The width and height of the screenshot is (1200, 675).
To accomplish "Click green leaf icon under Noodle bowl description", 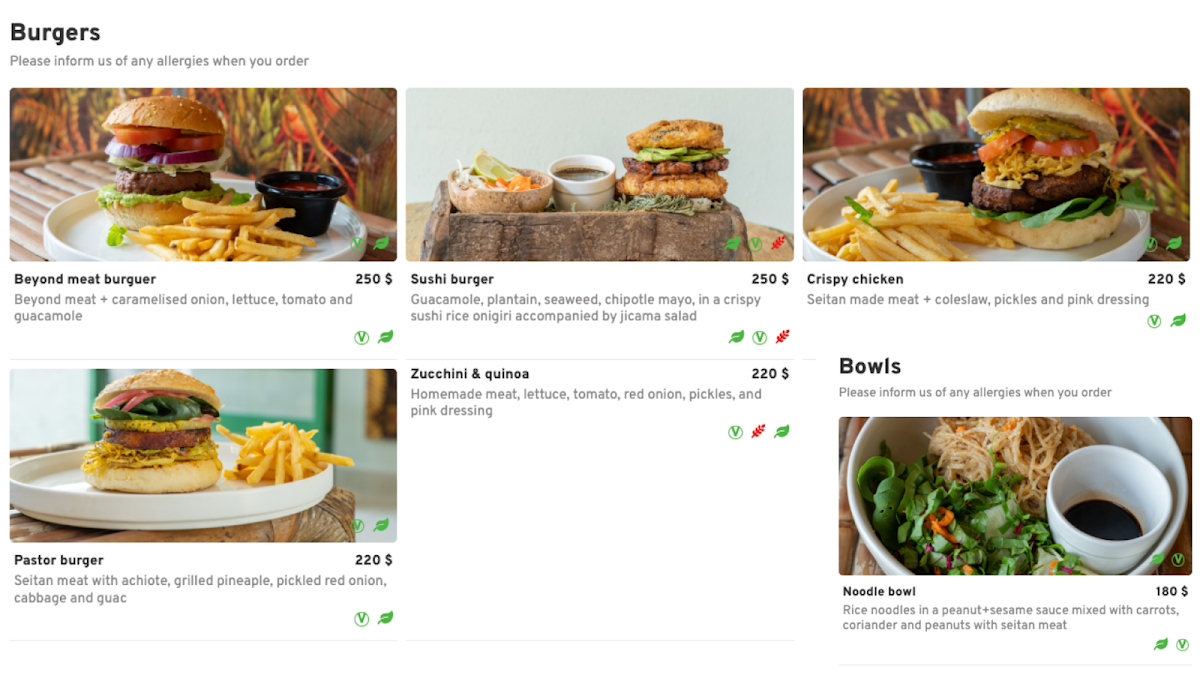I will coord(1161,645).
